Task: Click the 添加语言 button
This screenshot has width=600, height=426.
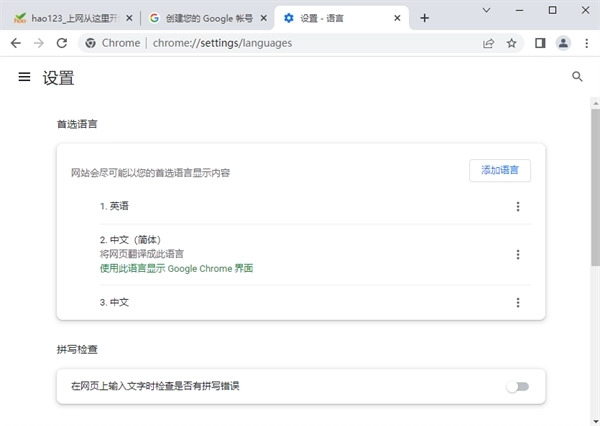Action: click(499, 170)
